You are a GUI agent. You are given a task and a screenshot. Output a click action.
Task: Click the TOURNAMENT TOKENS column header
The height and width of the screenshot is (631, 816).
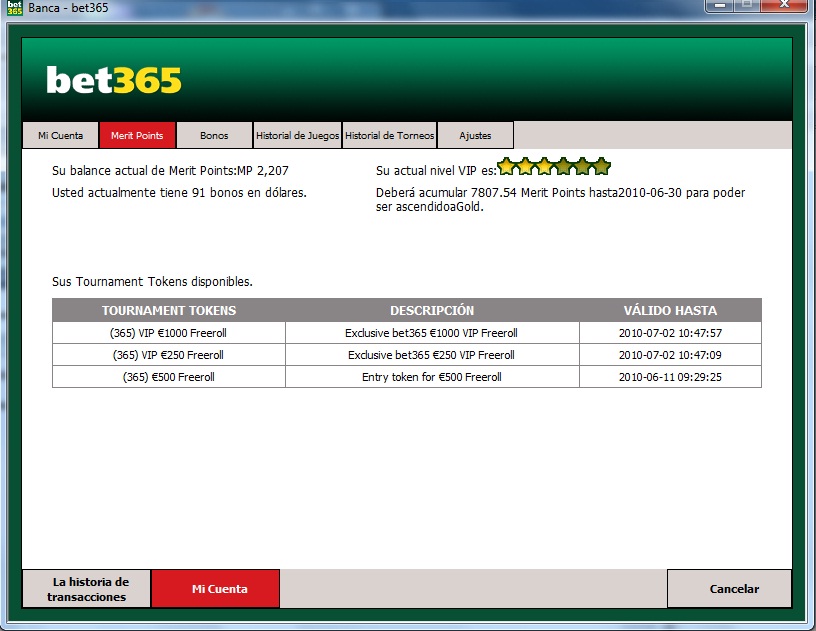pyautogui.click(x=169, y=311)
